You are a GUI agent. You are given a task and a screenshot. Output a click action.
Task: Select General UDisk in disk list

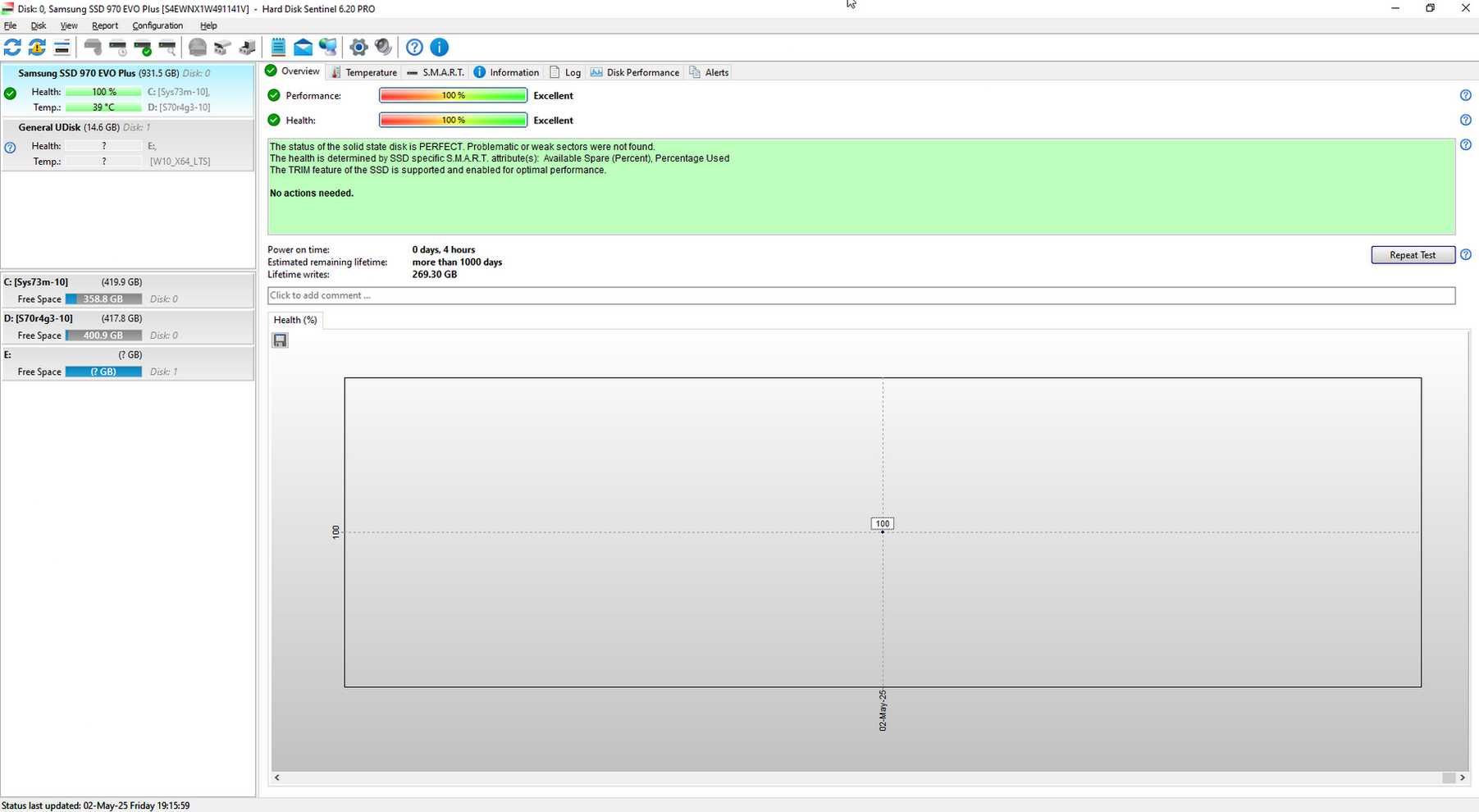(x=129, y=144)
